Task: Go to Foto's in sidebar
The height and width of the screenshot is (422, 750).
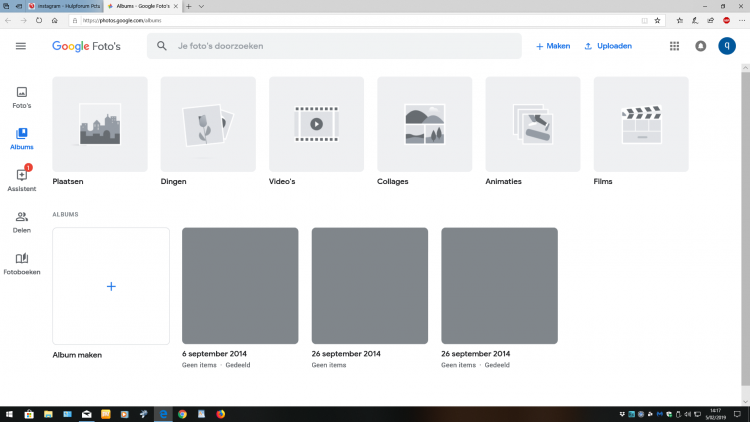Action: (x=21, y=97)
